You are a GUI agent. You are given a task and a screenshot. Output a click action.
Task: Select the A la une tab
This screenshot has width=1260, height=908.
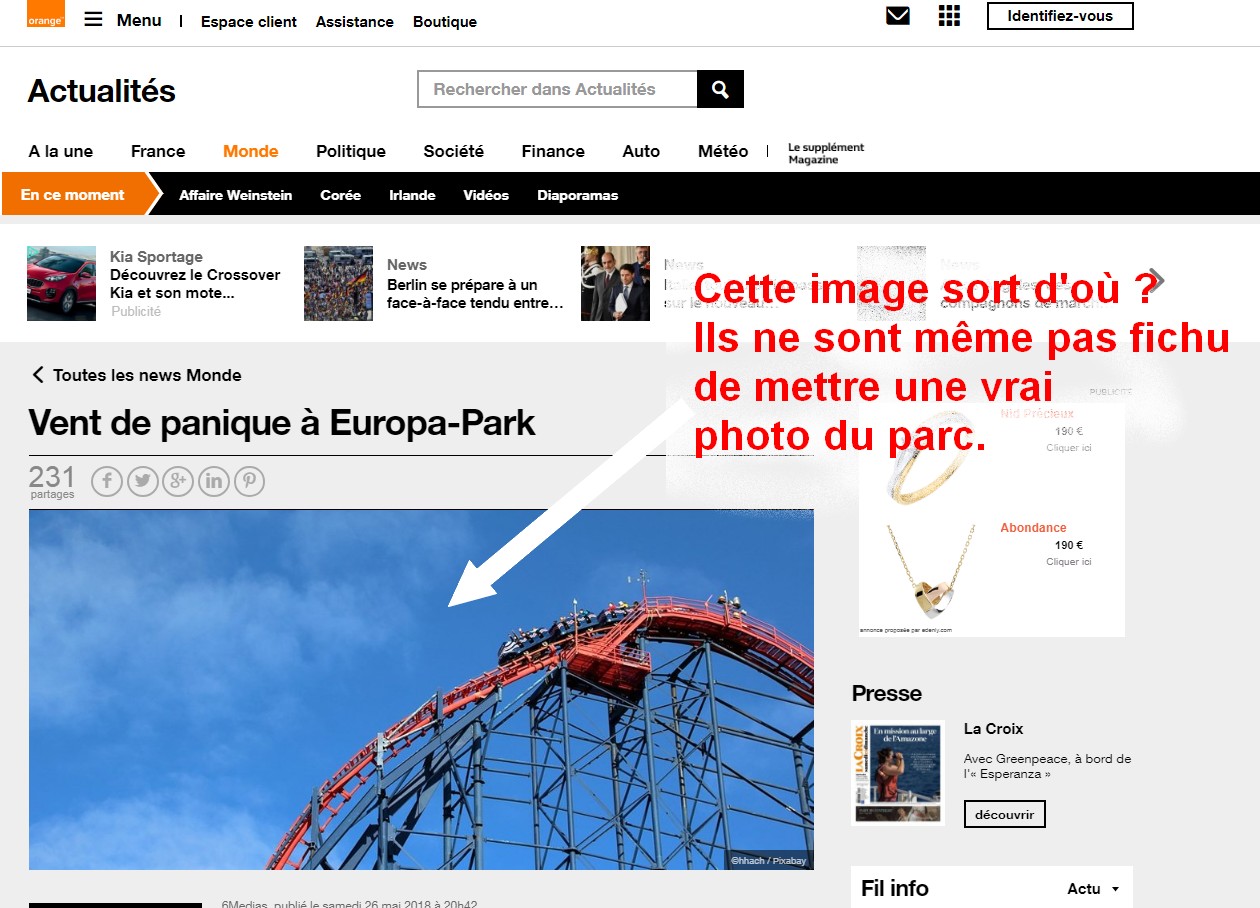(61, 151)
